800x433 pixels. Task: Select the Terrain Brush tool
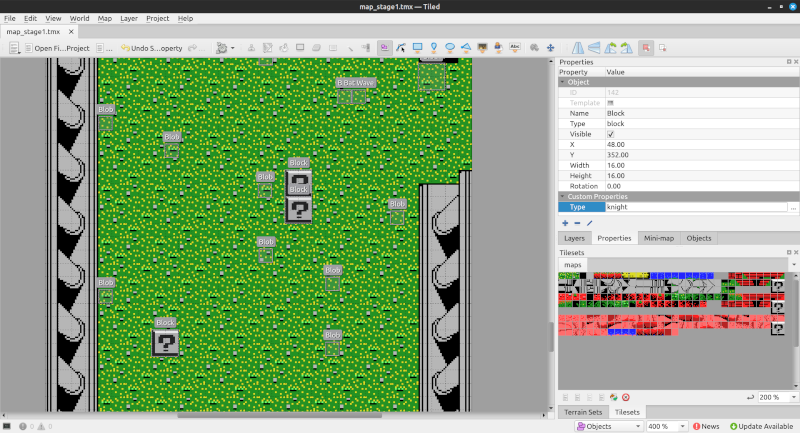267,48
